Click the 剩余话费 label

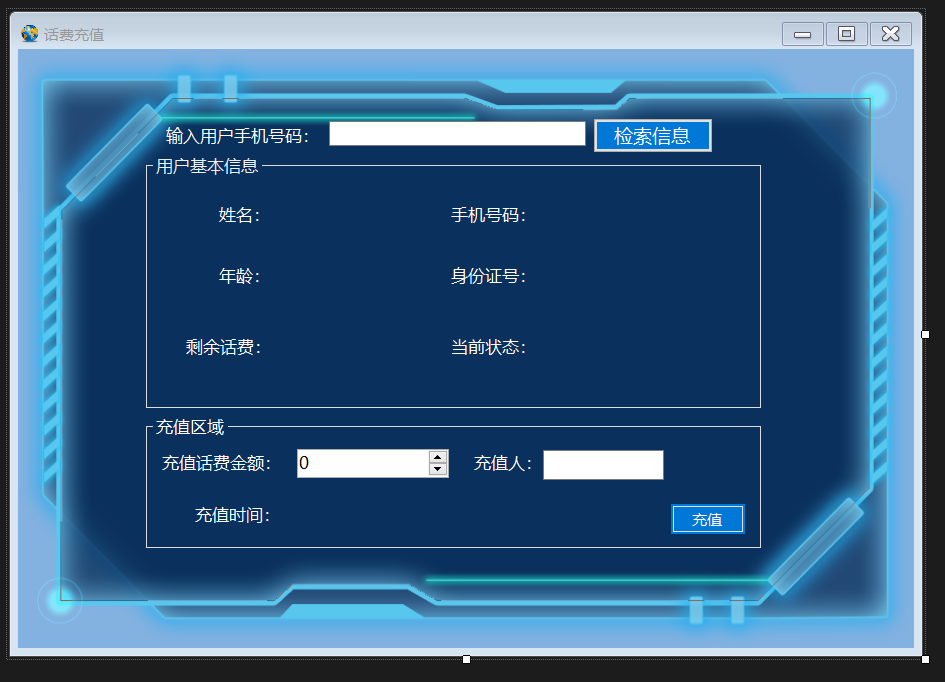(x=223, y=347)
